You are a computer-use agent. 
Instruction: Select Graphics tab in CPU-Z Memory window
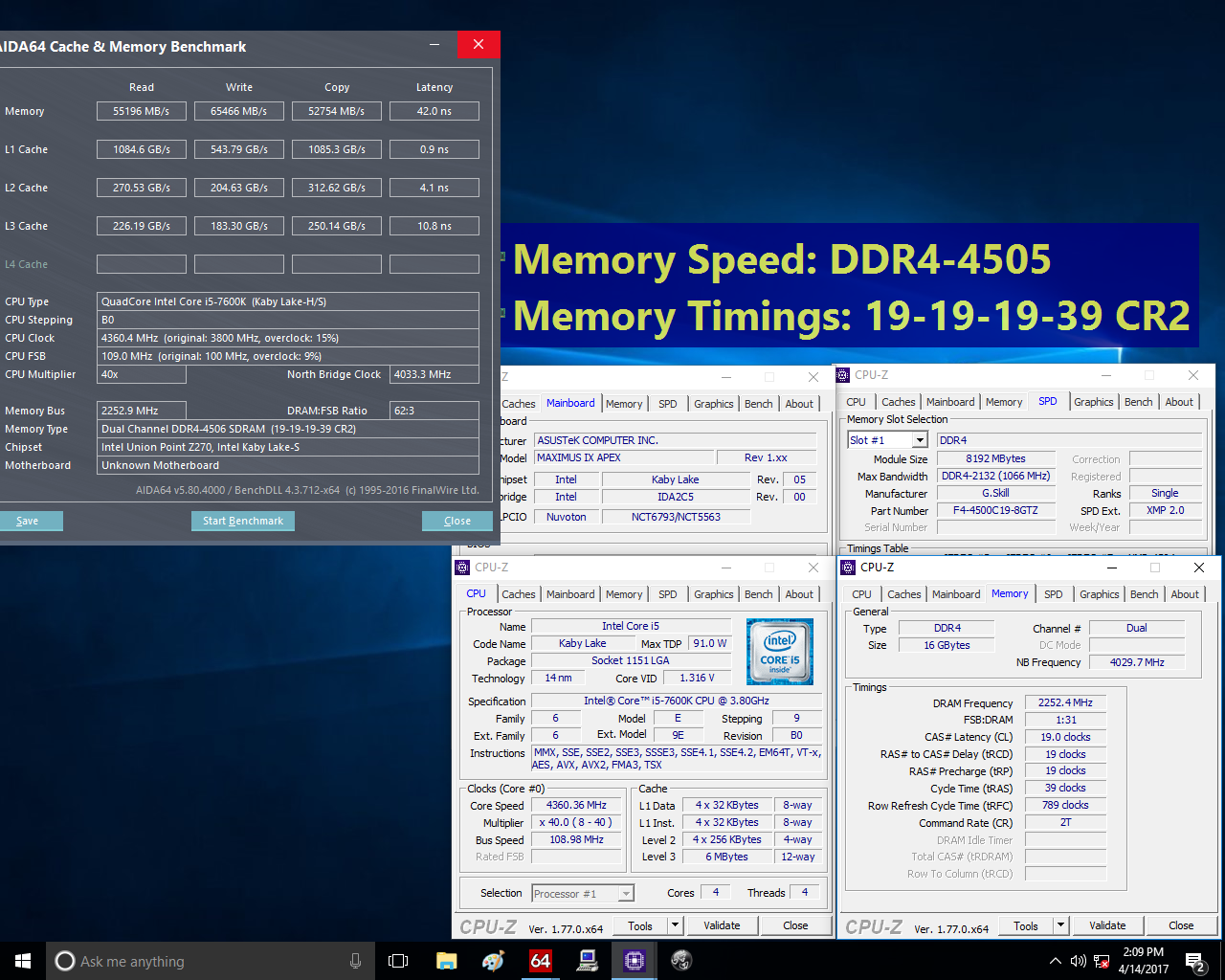[1099, 594]
